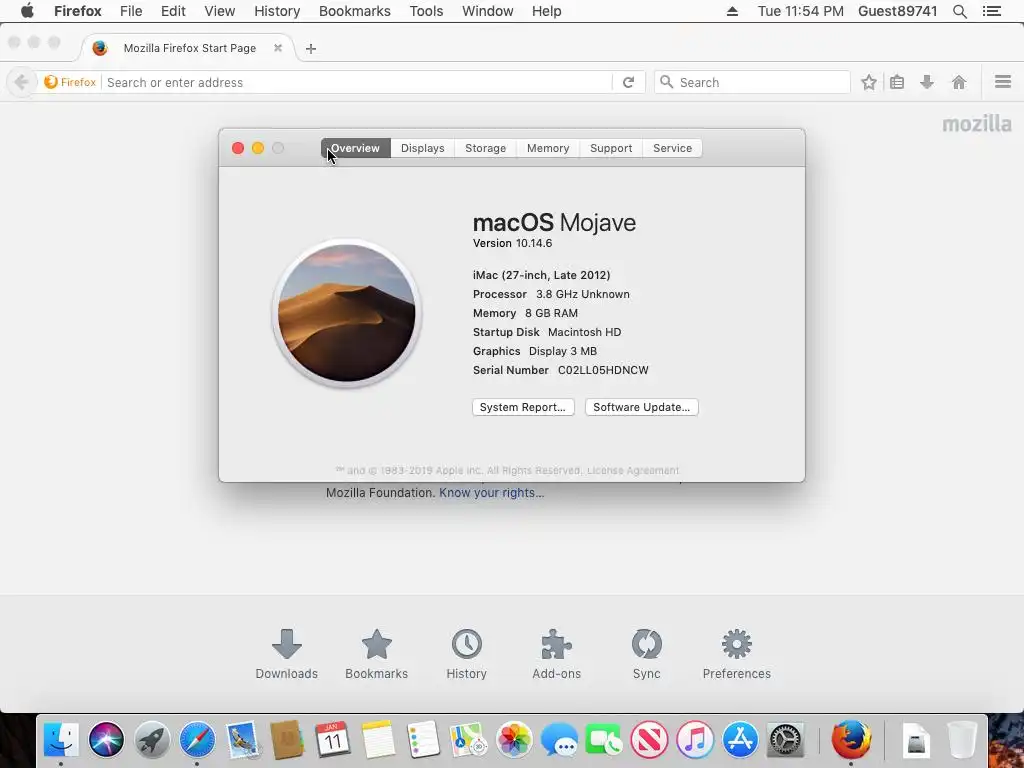Click the Version 10.14.6 text

pos(512,243)
